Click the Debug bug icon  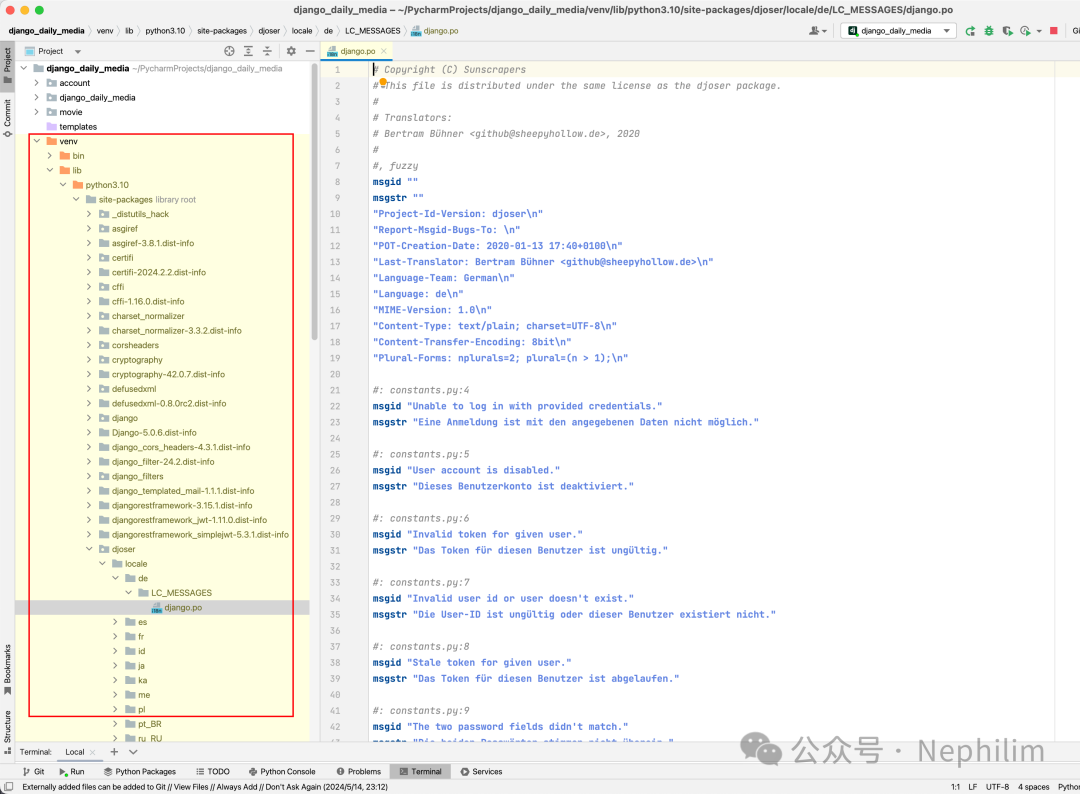point(989,31)
